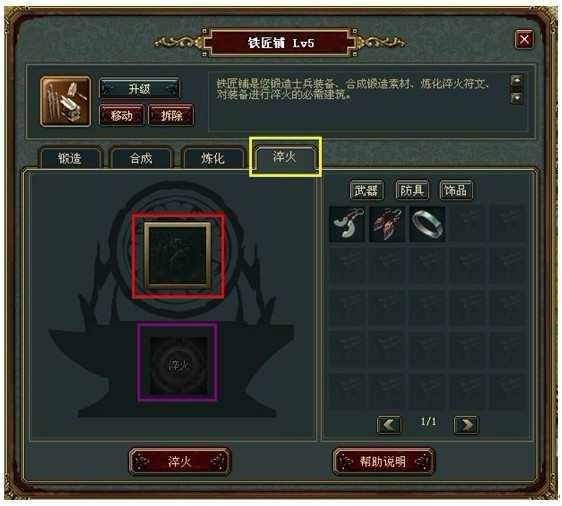Click the 拆除 demolish button

(172, 115)
